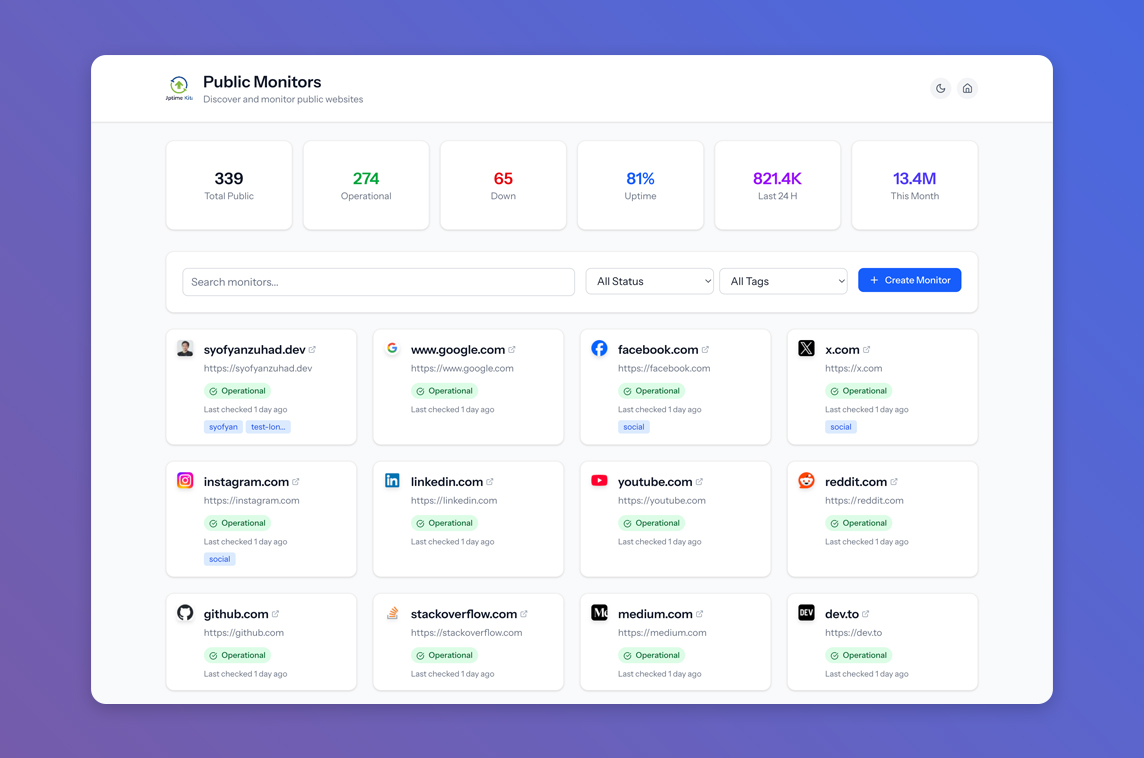Click the X logo icon
1144x758 pixels.
[806, 348]
